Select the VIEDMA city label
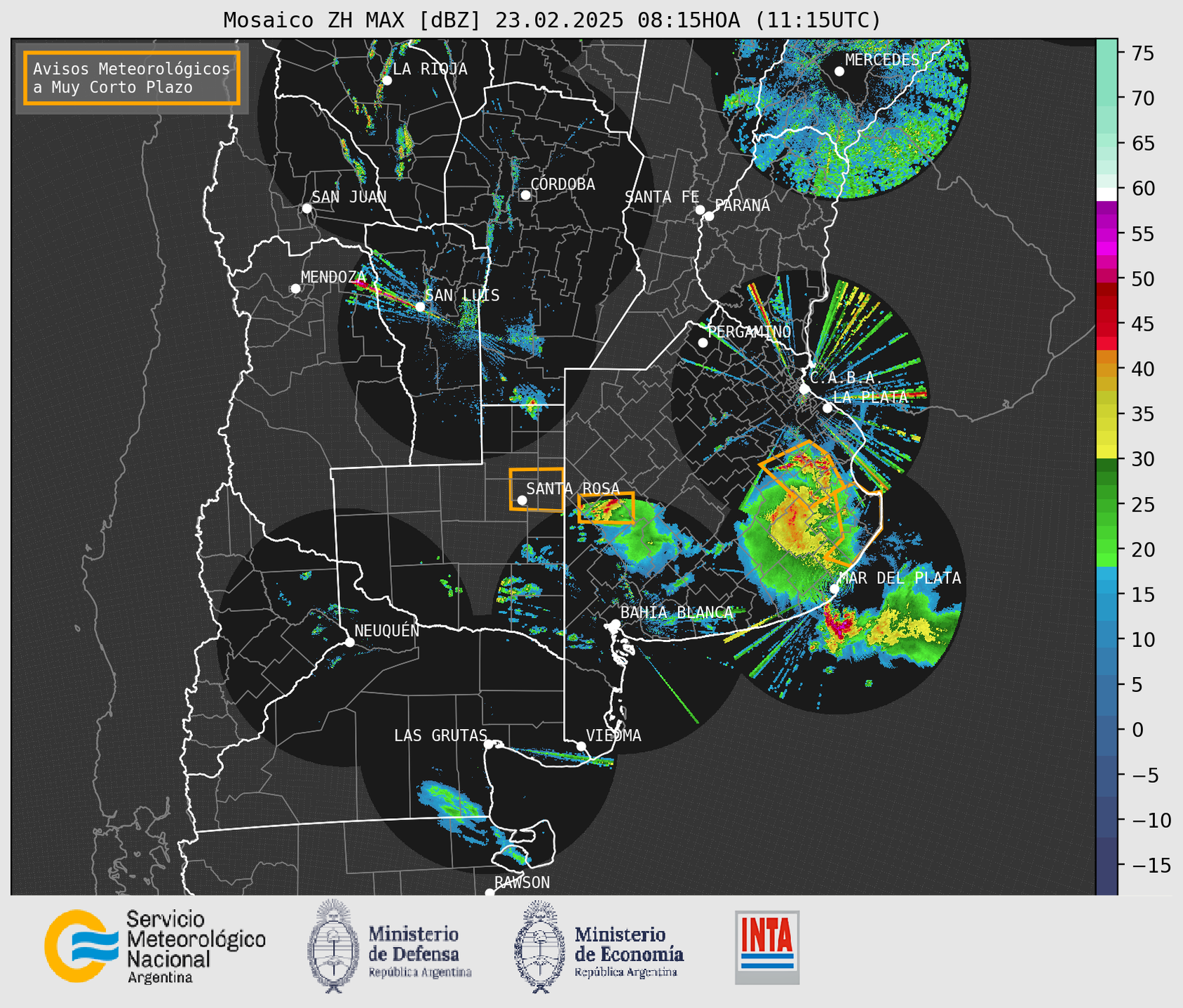 [x=614, y=735]
